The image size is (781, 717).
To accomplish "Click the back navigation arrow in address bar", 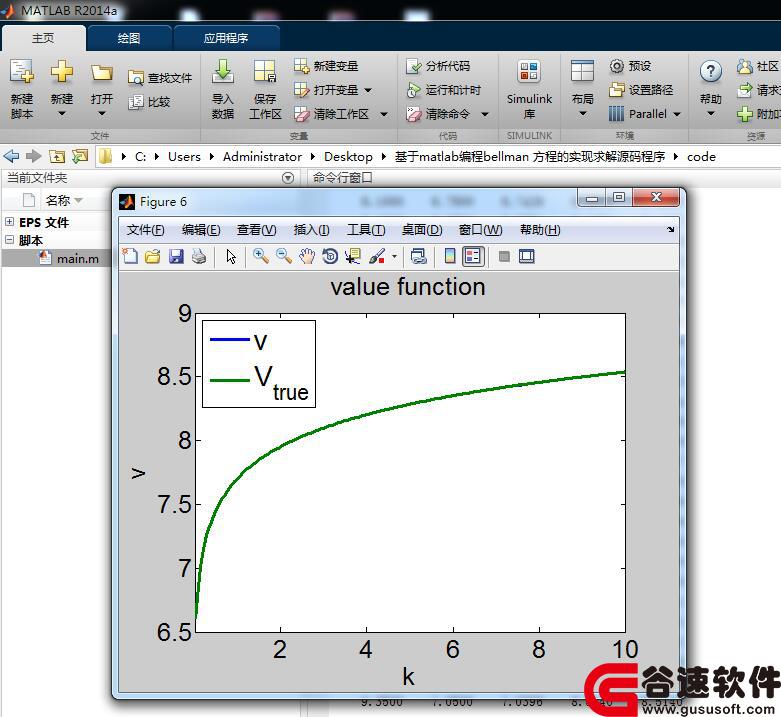I will coord(11,157).
